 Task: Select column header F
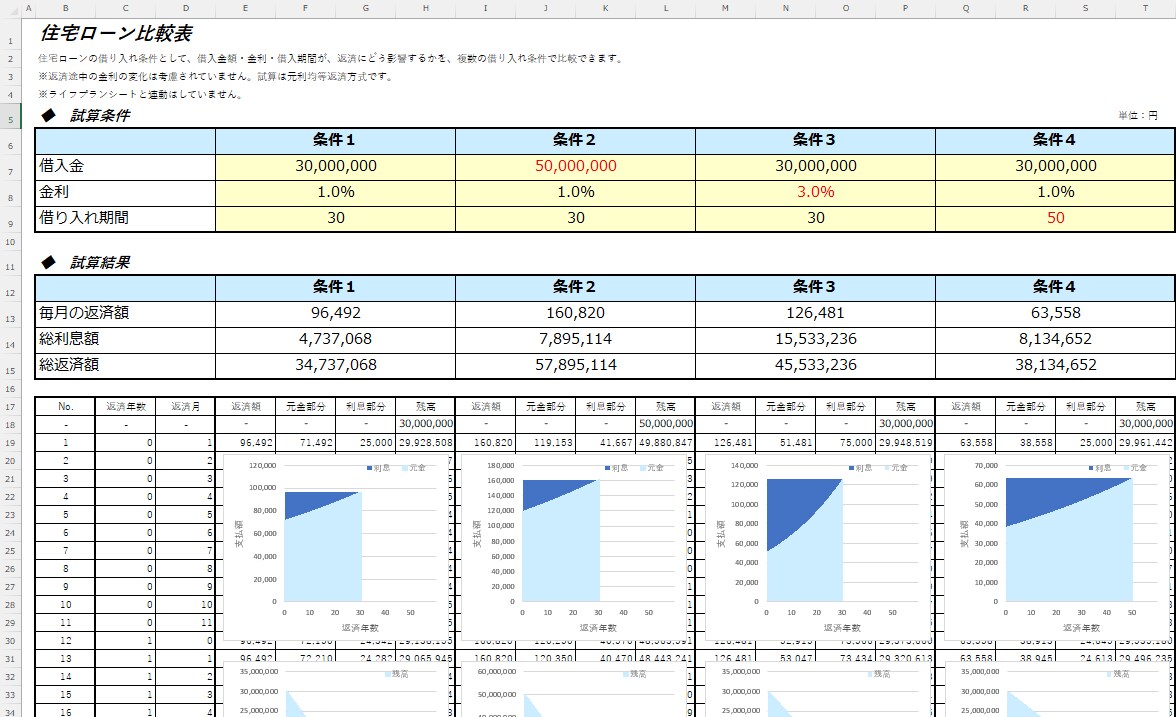[305, 8]
